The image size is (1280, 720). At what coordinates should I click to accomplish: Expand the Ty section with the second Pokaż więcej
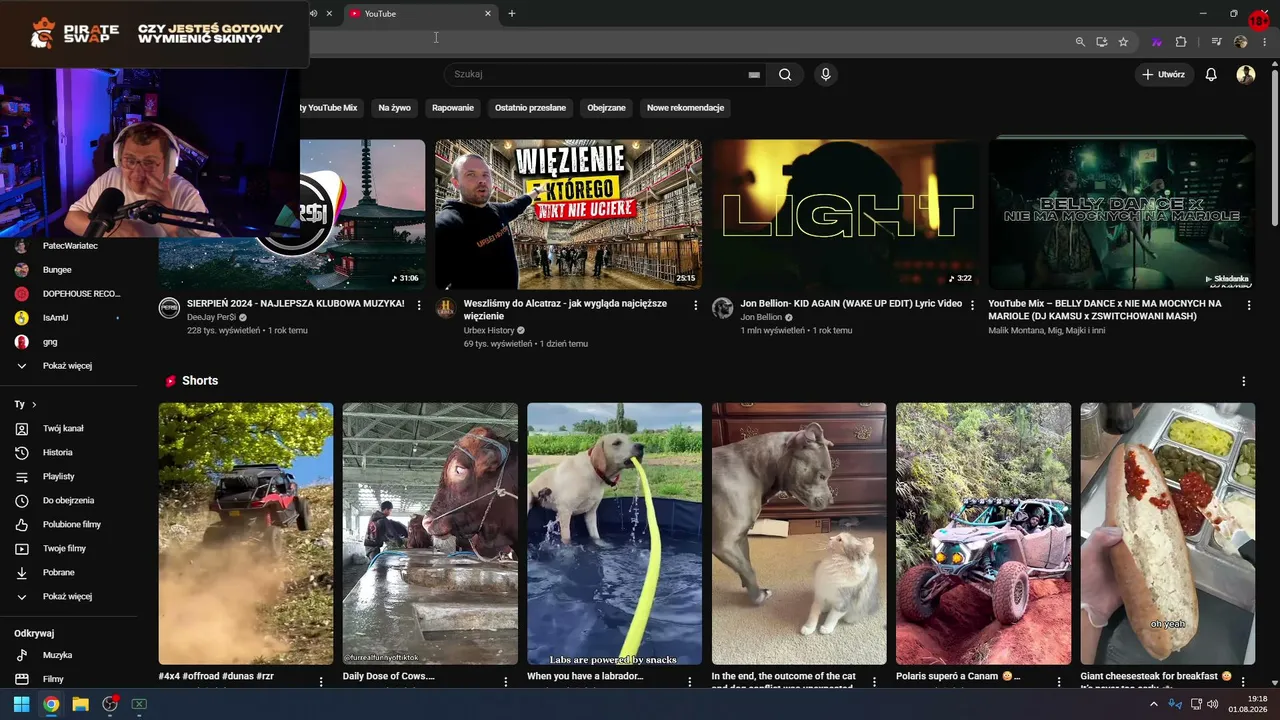click(67, 596)
